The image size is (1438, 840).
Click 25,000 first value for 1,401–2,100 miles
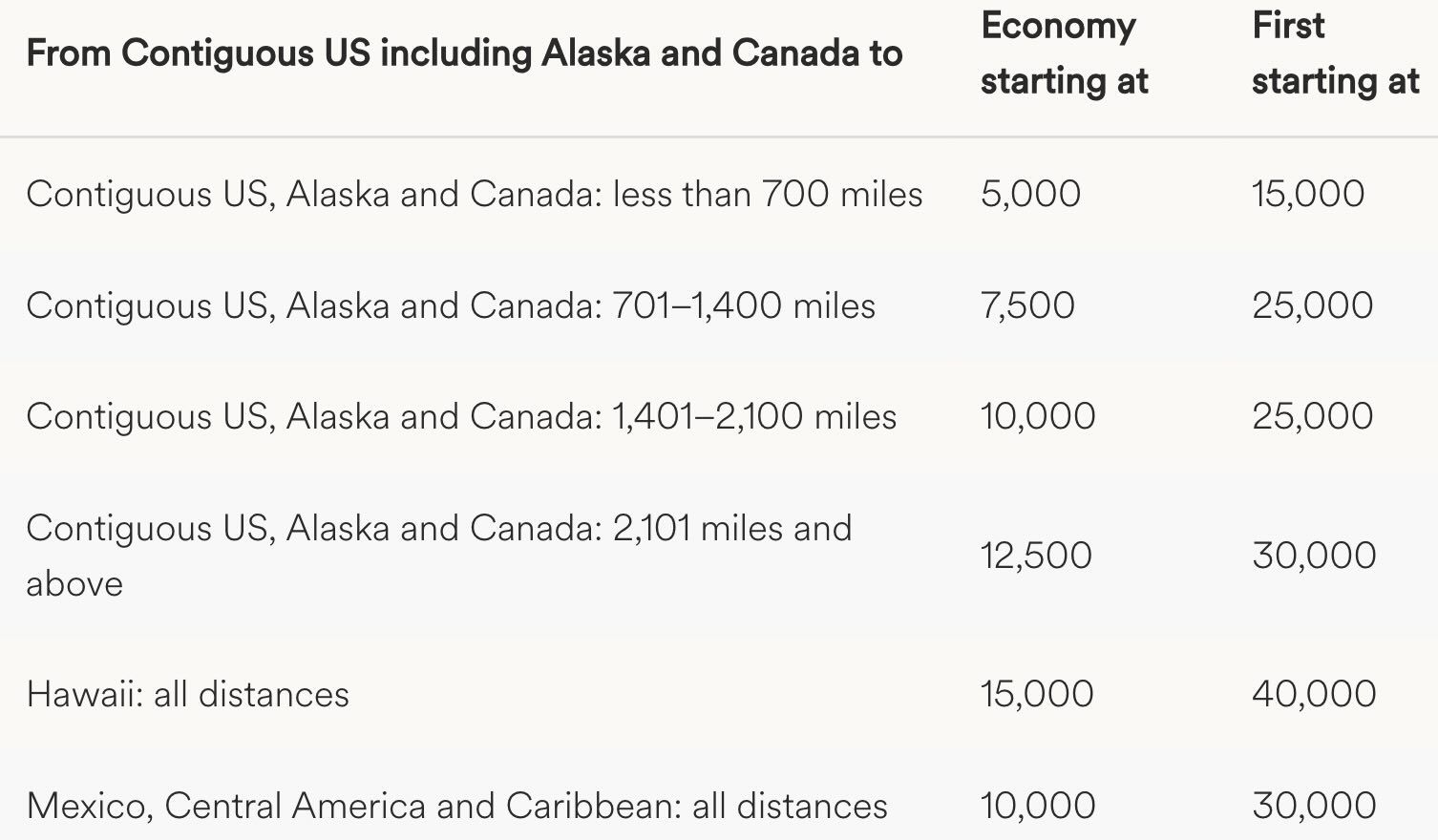[x=1312, y=416]
